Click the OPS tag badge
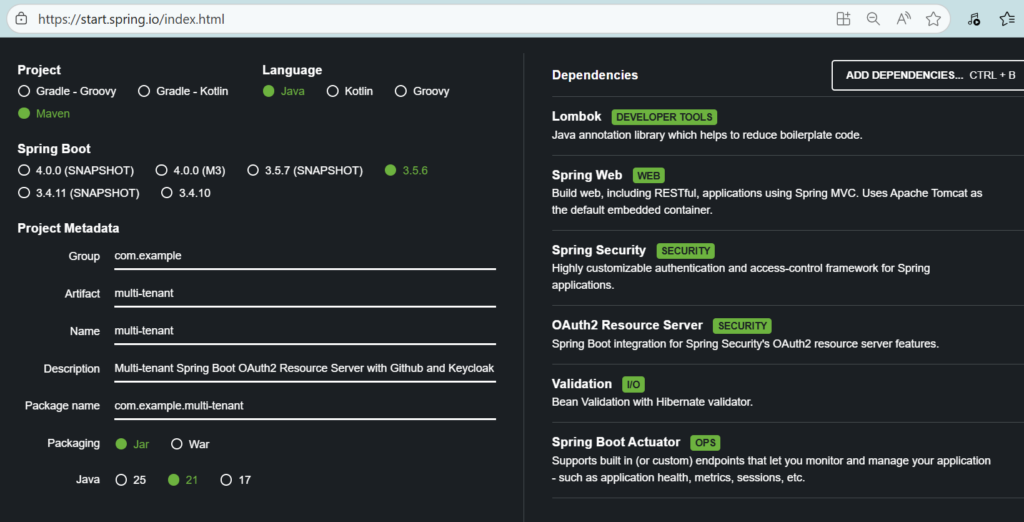Image resolution: width=1024 pixels, height=522 pixels. [705, 443]
